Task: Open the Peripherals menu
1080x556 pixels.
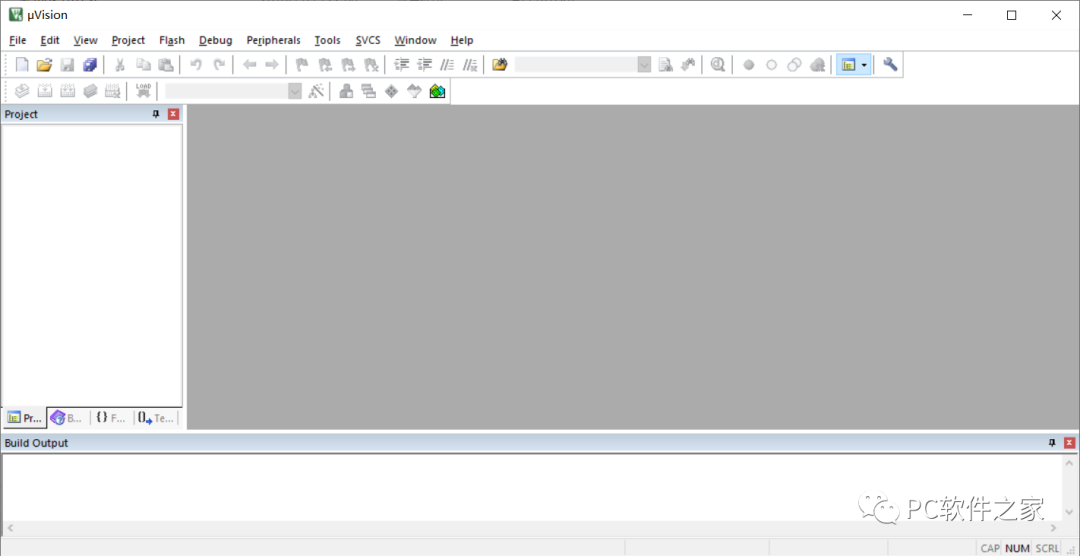Action: pos(273,40)
